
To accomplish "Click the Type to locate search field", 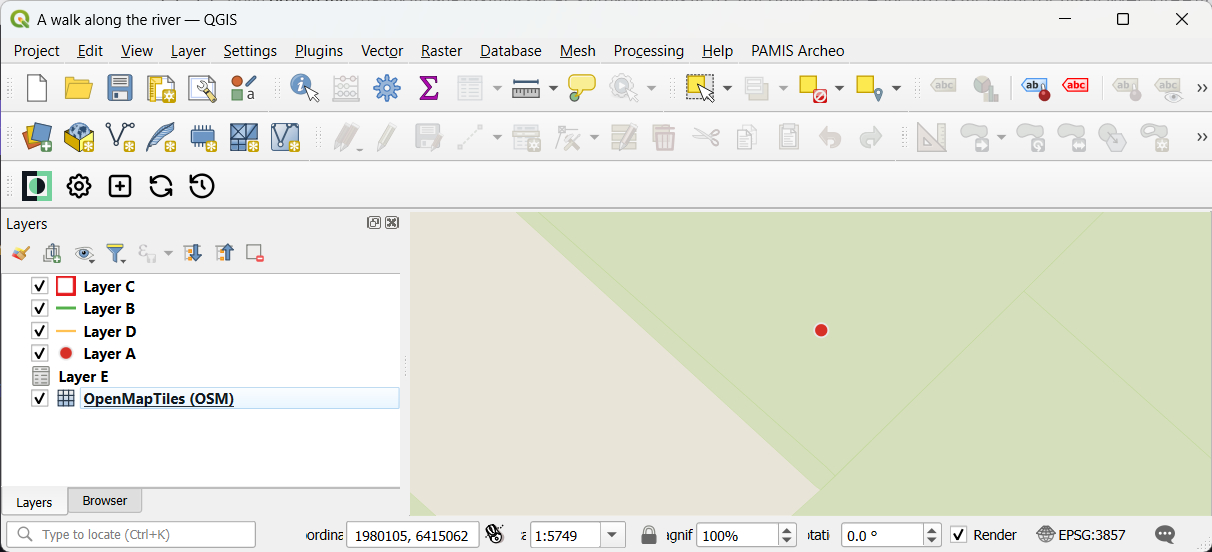I will (x=131, y=534).
